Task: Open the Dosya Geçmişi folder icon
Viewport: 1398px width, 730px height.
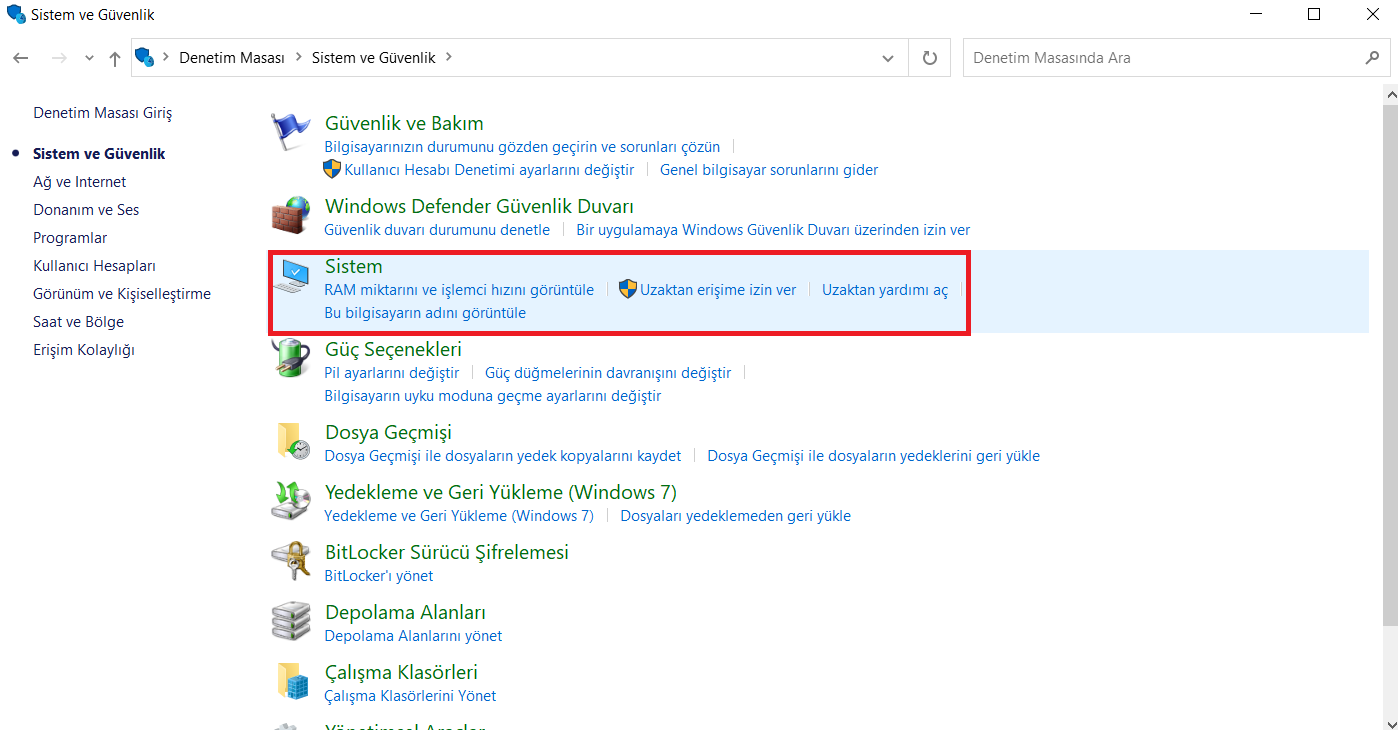Action: pos(292,442)
